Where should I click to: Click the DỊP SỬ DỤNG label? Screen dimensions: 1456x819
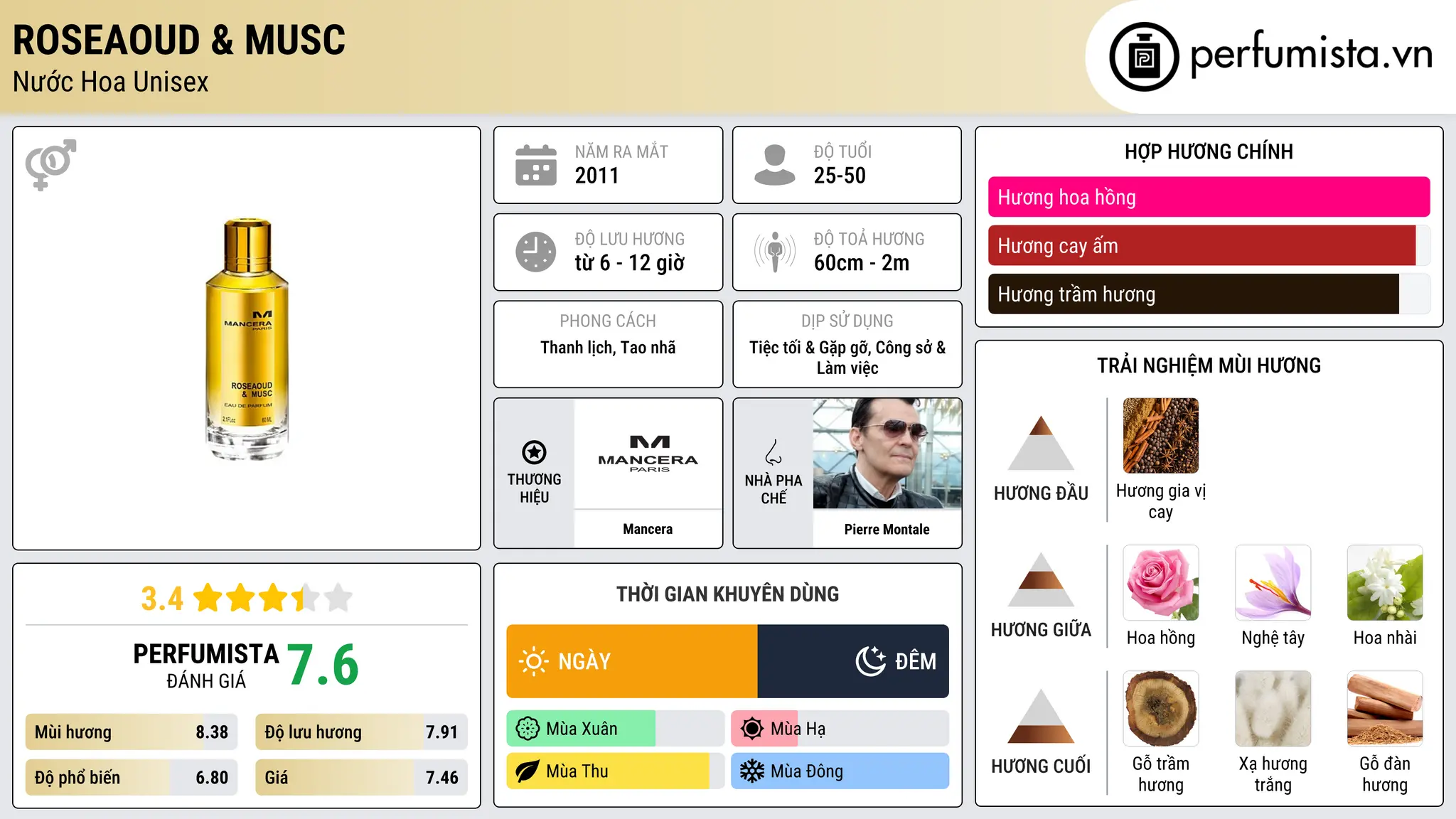[x=847, y=321]
